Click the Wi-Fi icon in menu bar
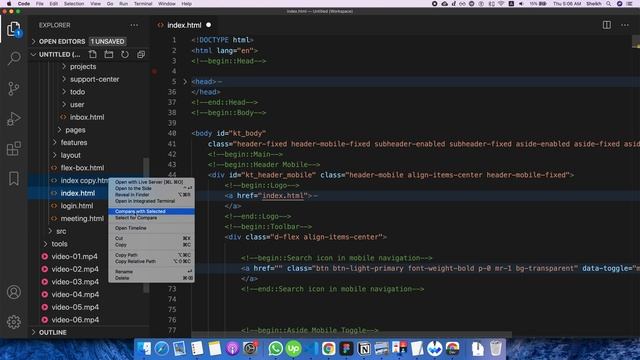The height and width of the screenshot is (360, 640). click(501, 4)
